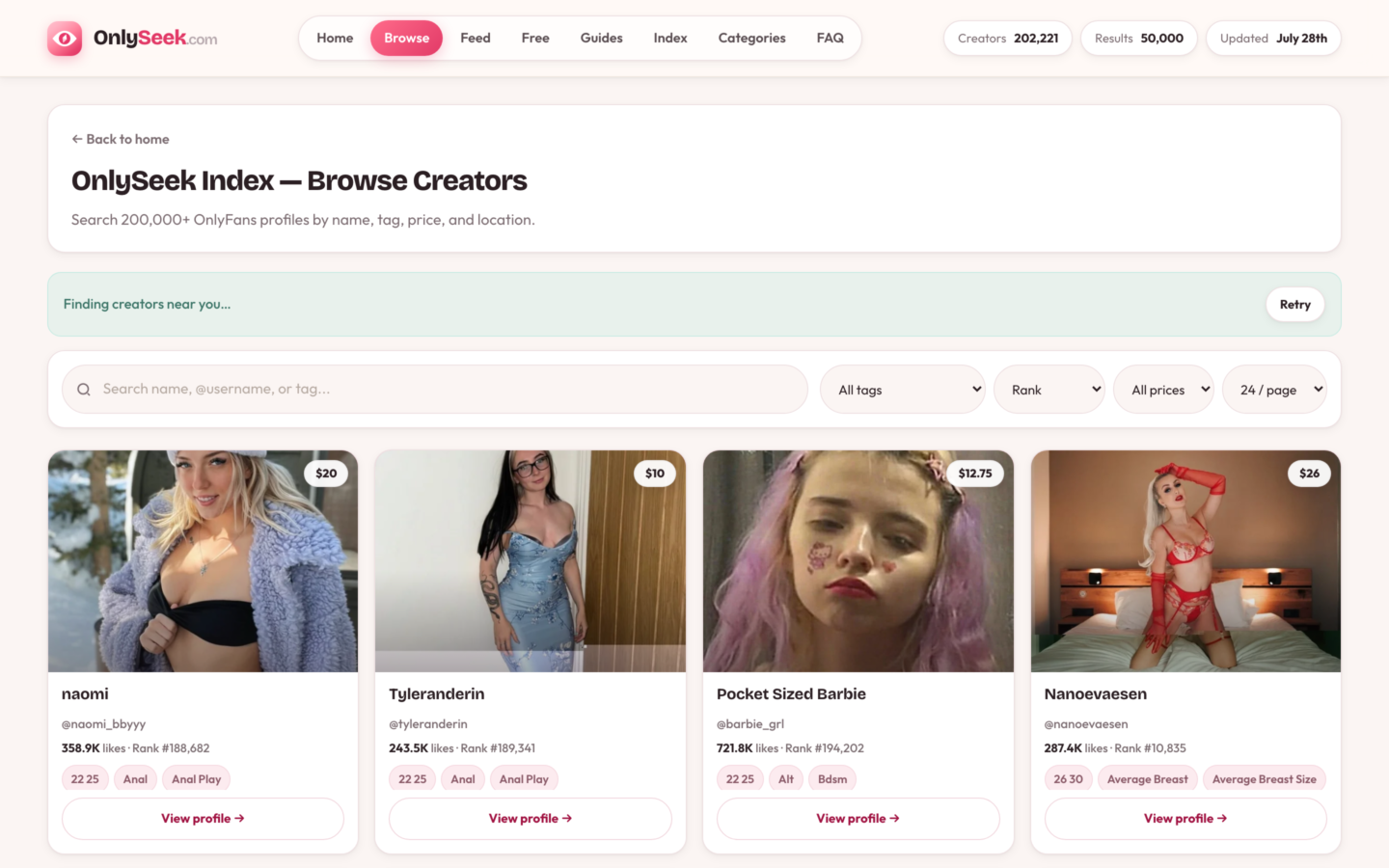Click the $10 price badge
Viewport: 1389px width, 868px height.
(x=655, y=474)
